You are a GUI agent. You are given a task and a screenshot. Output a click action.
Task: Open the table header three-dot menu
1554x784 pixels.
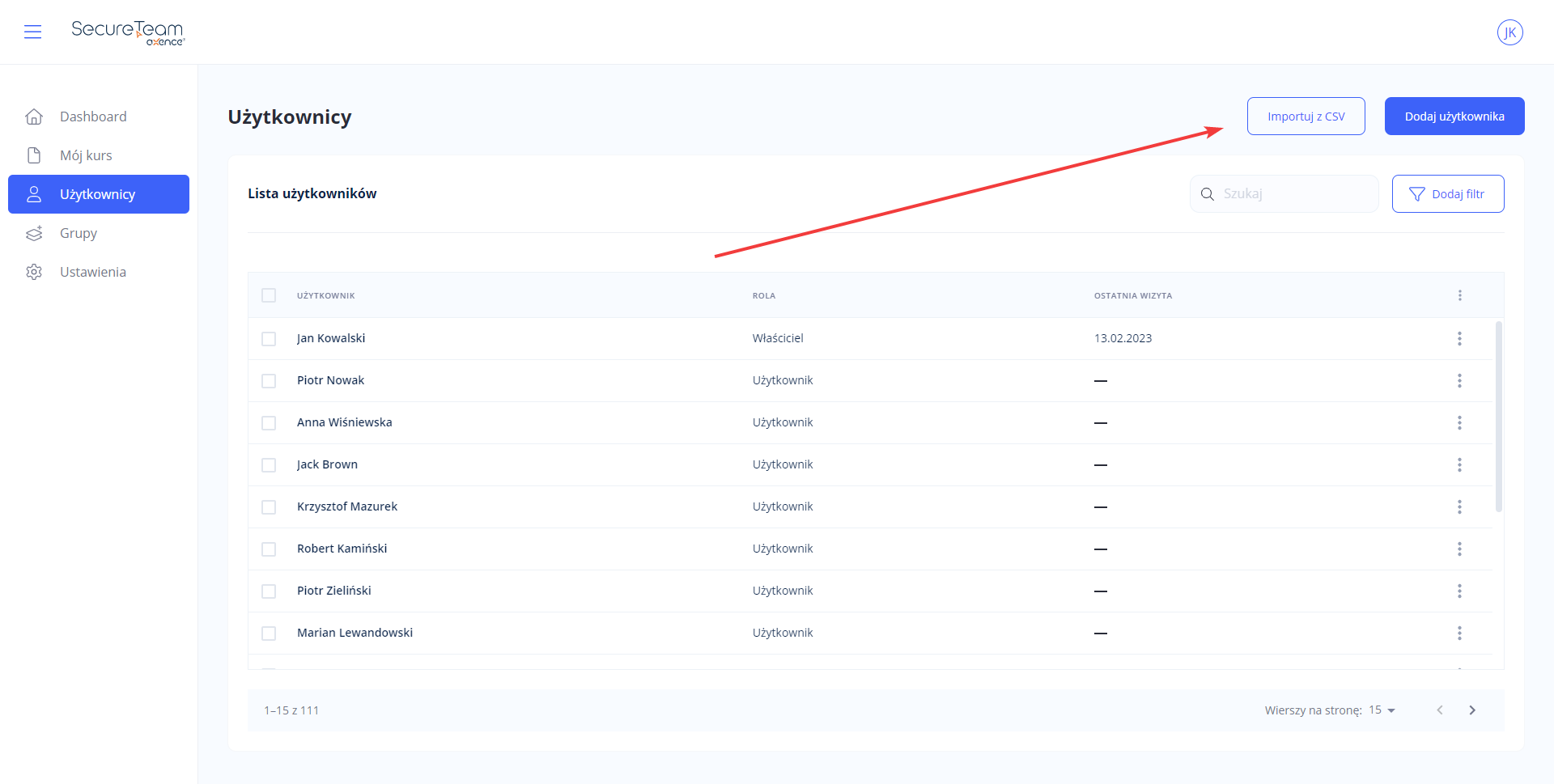[x=1460, y=295]
